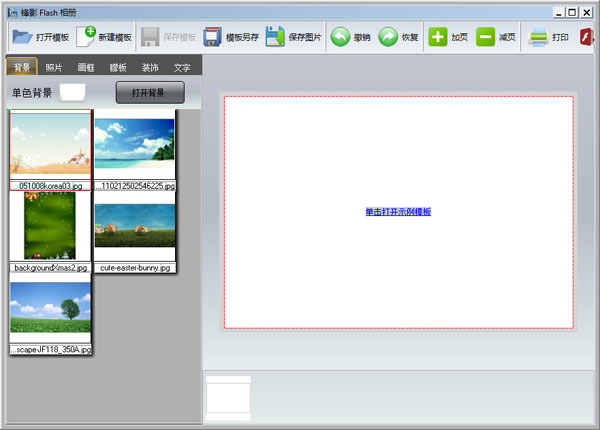Viewport: 600px width, 430px height.
Task: Pick the white 单色背景 color swatch
Action: (73, 93)
